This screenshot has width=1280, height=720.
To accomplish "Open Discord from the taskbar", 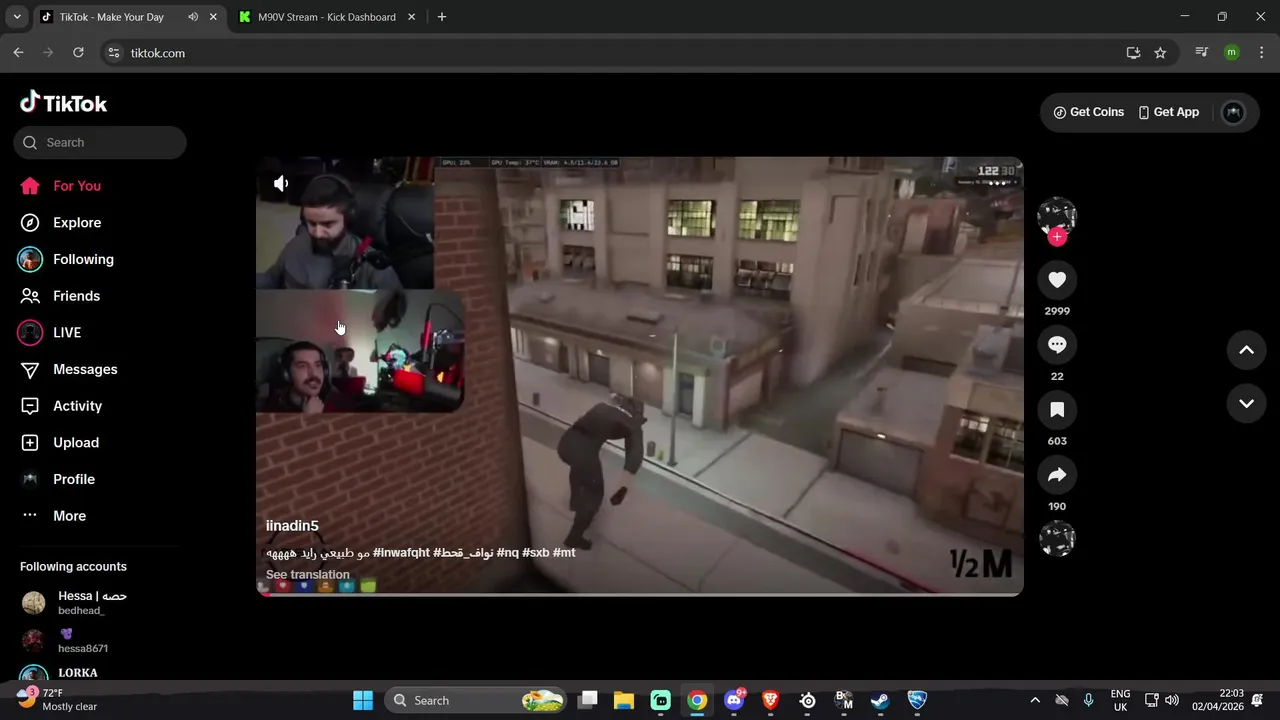I will [x=734, y=700].
